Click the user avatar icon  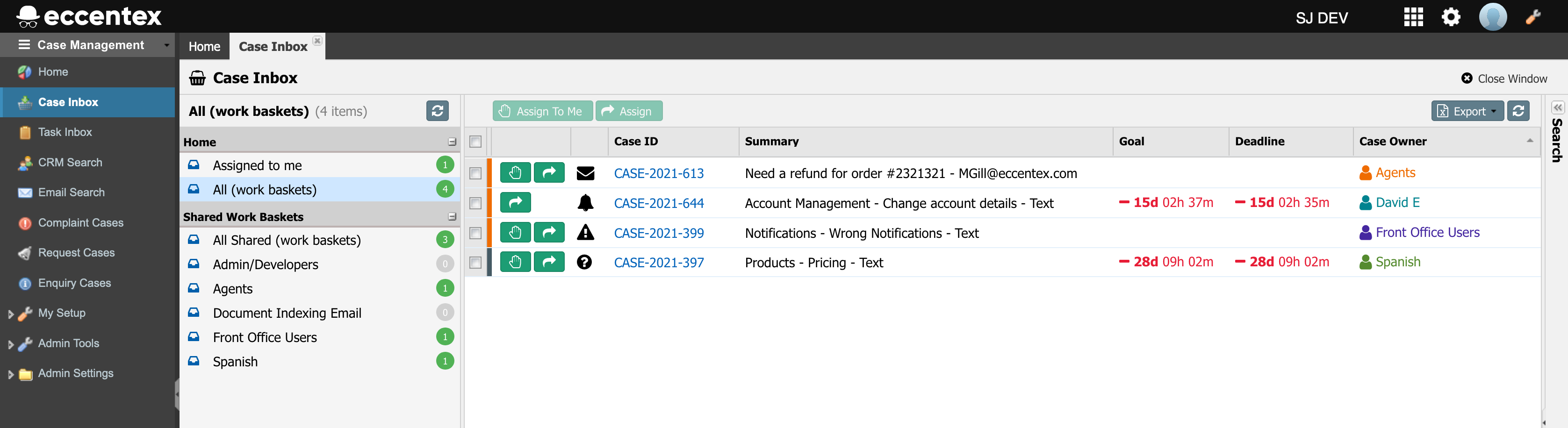(x=1493, y=17)
